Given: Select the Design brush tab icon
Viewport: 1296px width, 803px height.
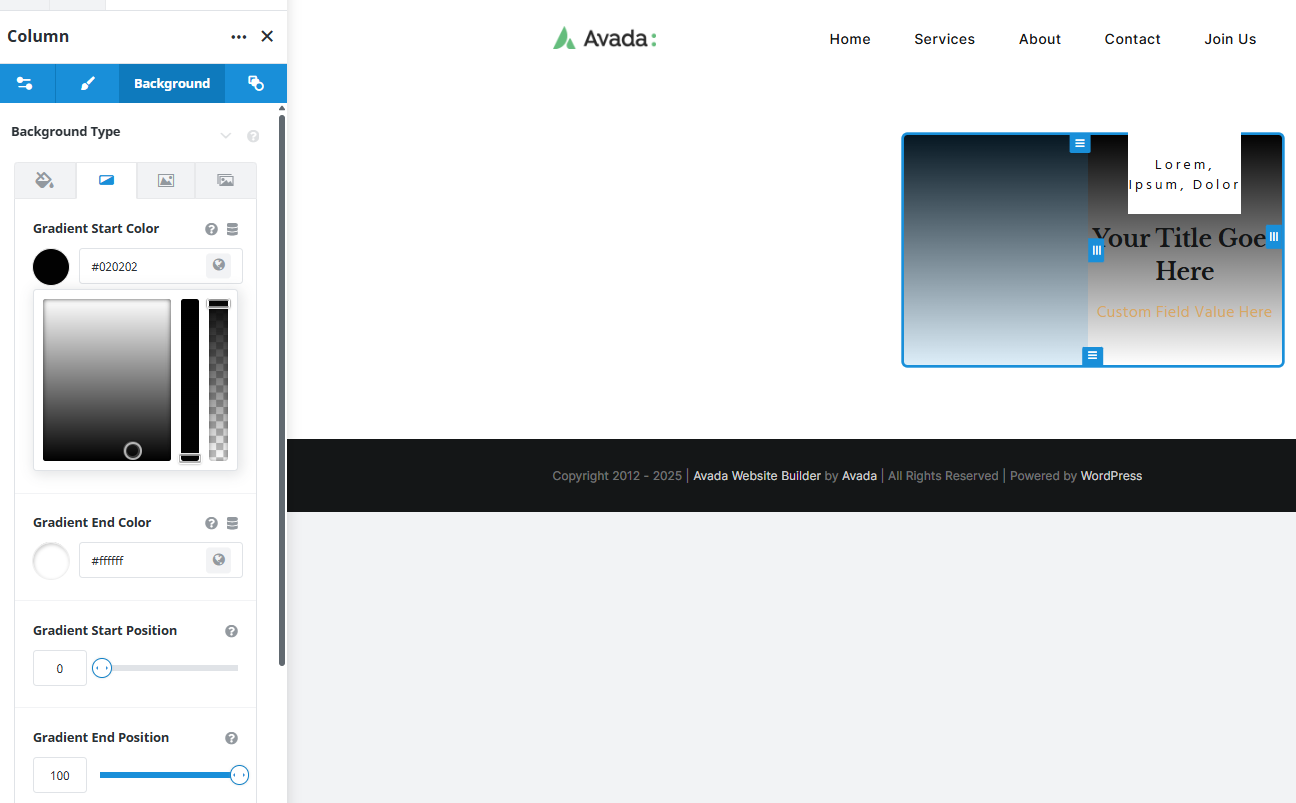Looking at the screenshot, I should 86,83.
